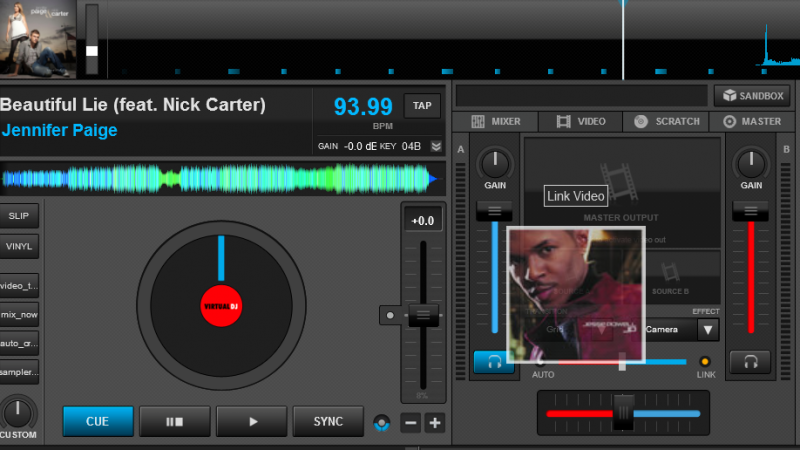The image size is (800, 450).
Task: Click the empty field left of SANDBOX
Action: [x=582, y=95]
